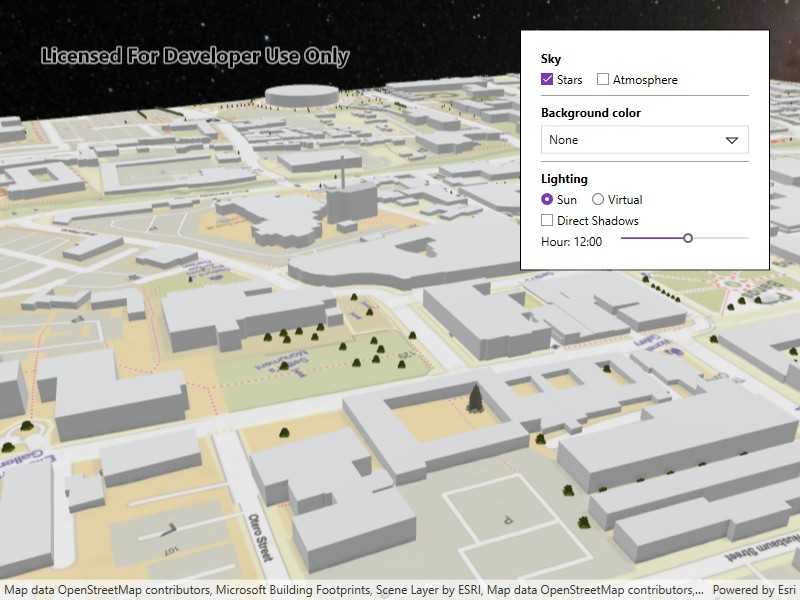The height and width of the screenshot is (600, 800).
Task: Select the Otero Street label on the map
Action: (x=258, y=539)
